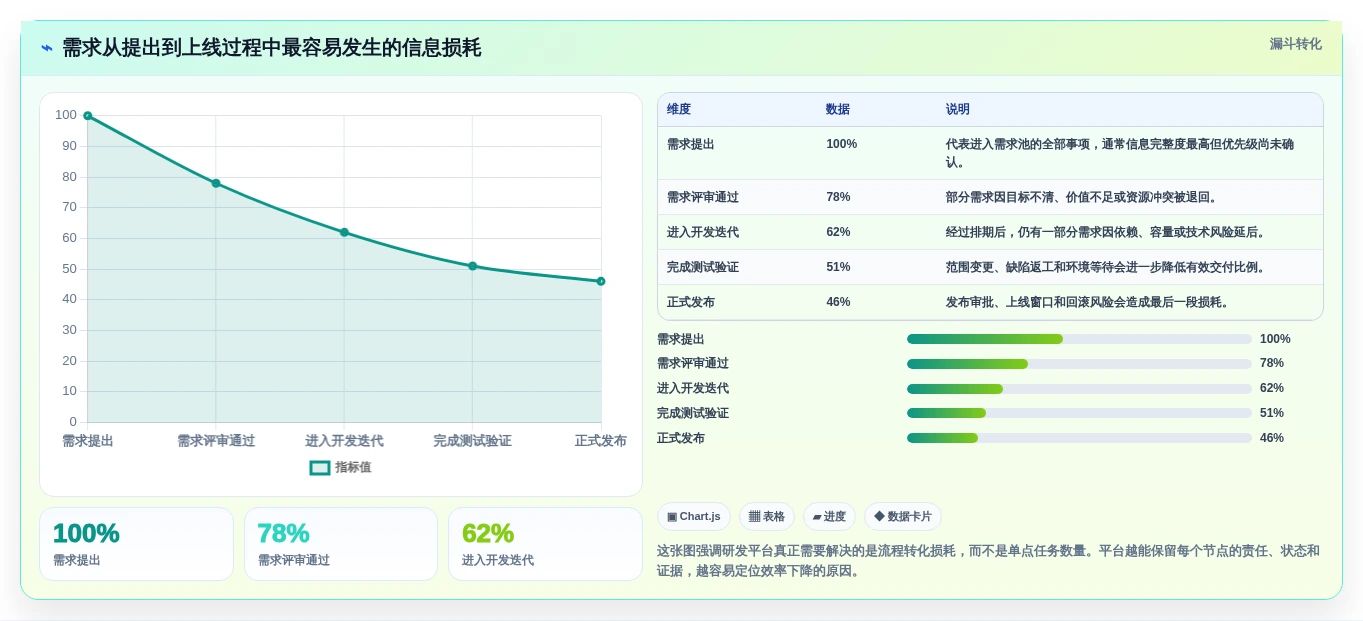Click the 62% value in table

[x=838, y=232]
